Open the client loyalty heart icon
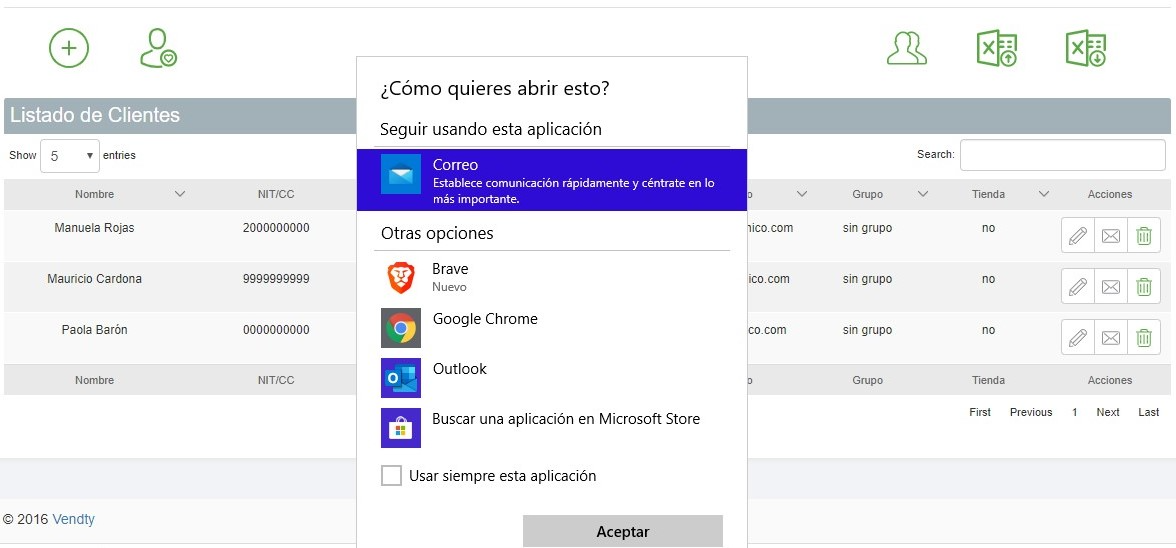This screenshot has height=548, width=1176. click(x=158, y=48)
